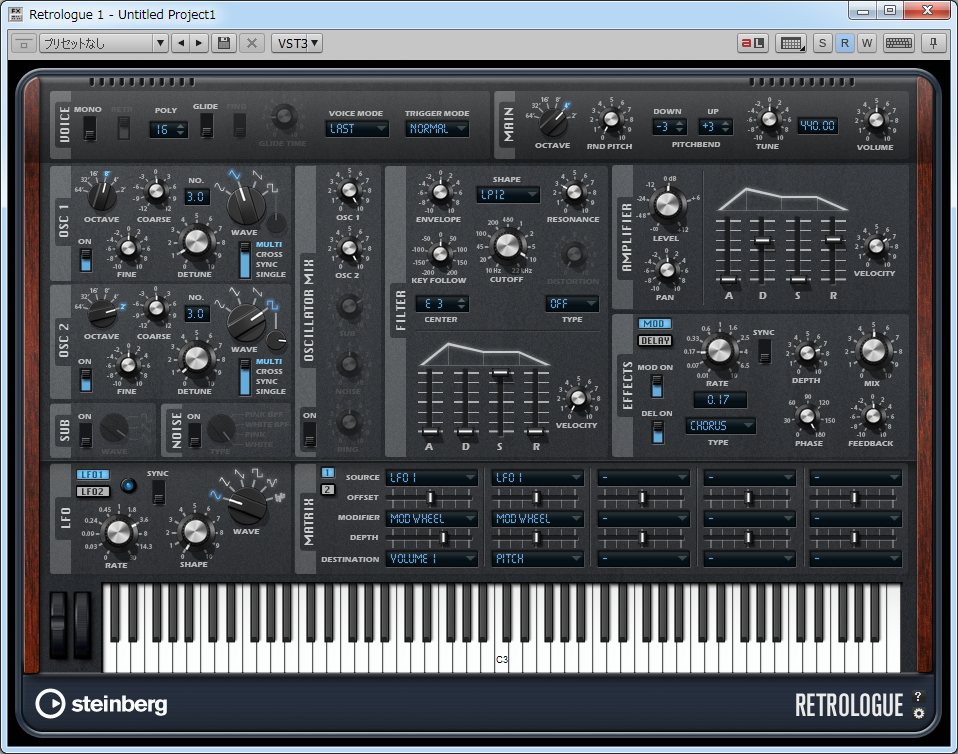Image resolution: width=958 pixels, height=754 pixels.
Task: Open filter Shape LP12 dropdown
Action: tap(508, 195)
